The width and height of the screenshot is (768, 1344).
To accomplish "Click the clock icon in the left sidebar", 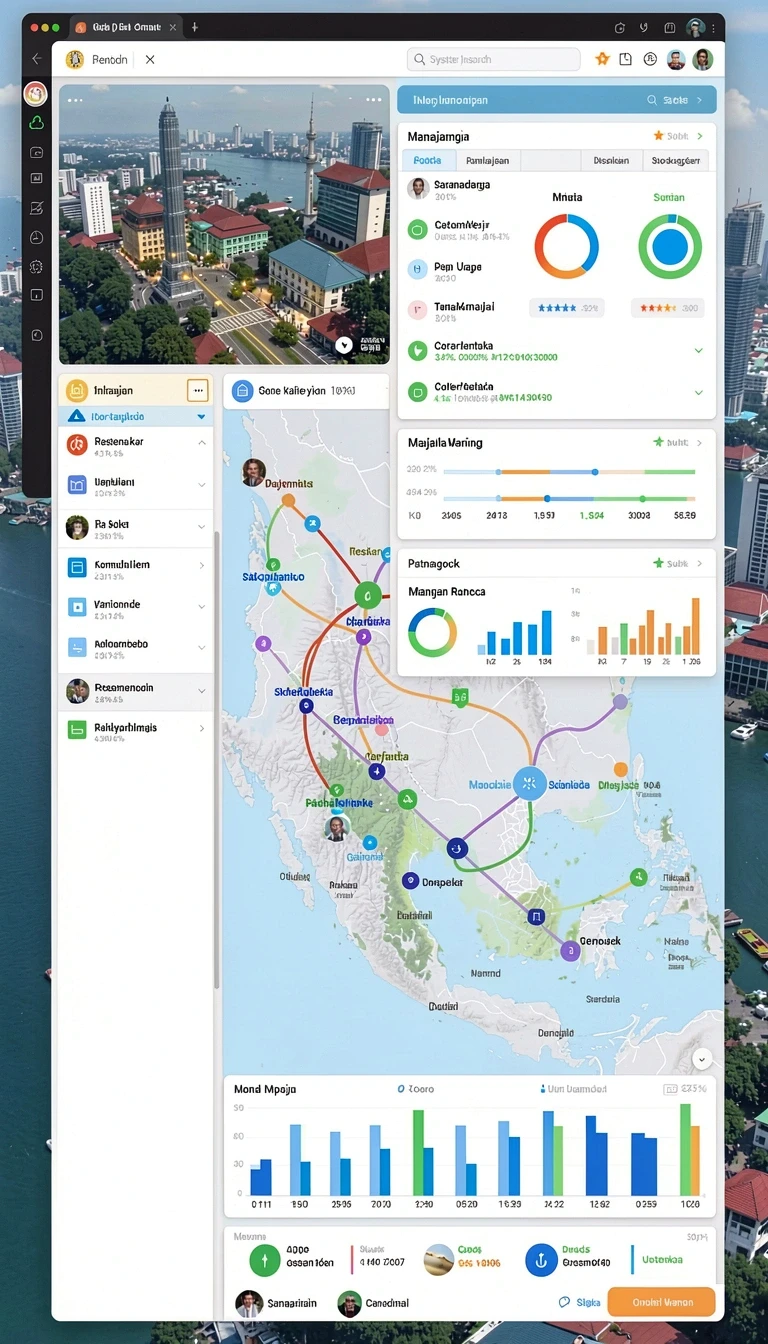I will [x=37, y=237].
